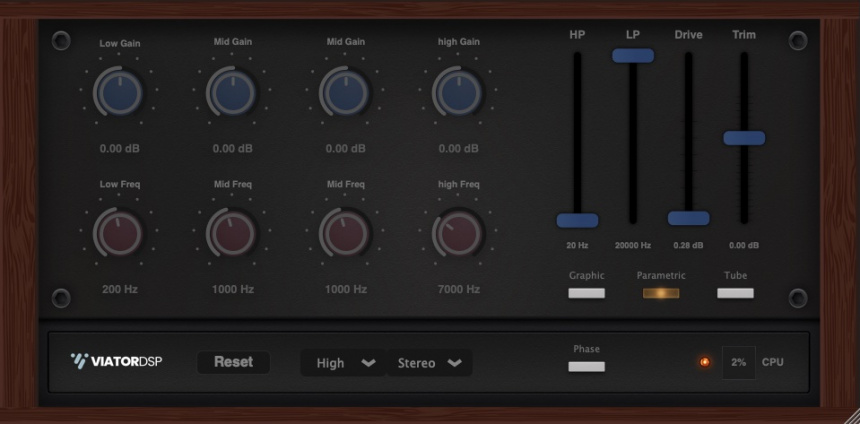Click the Mid Freq knob beside Low Freq
This screenshot has height=424, width=860.
click(233, 233)
